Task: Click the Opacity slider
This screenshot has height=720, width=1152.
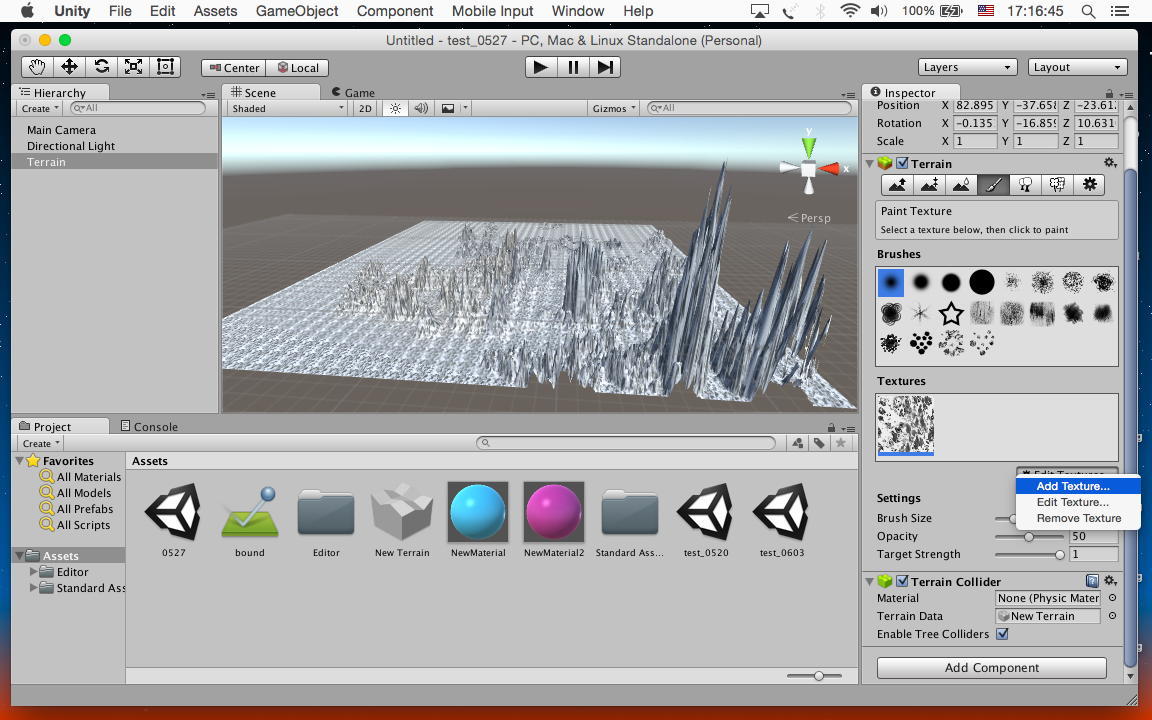Action: point(1028,537)
